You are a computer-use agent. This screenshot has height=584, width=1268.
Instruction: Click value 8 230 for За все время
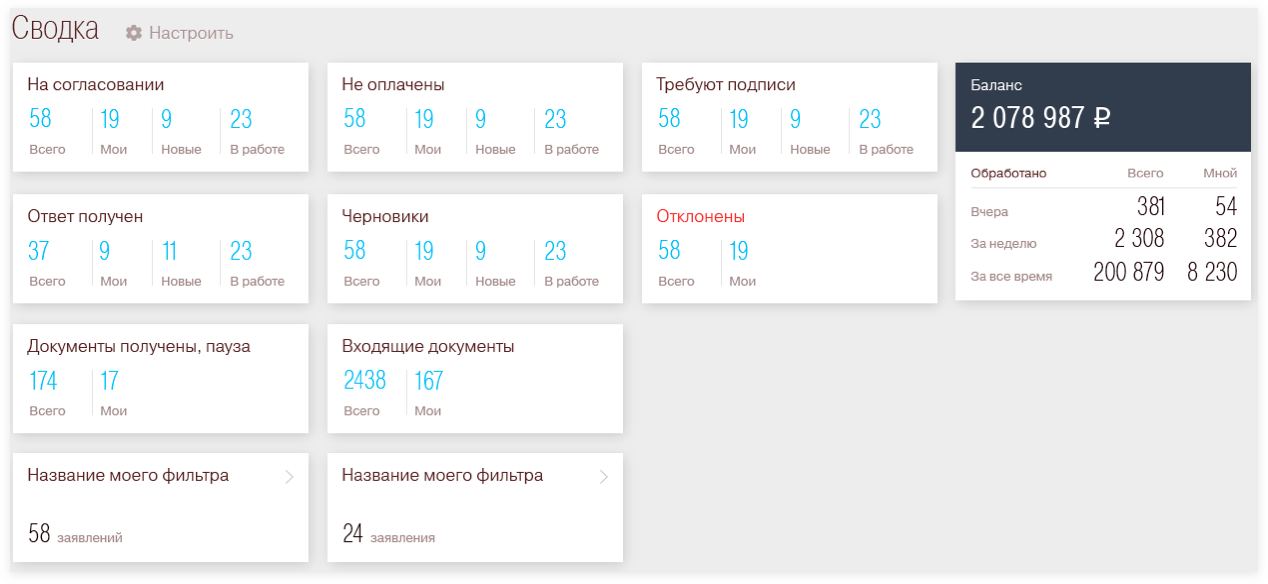click(1212, 272)
